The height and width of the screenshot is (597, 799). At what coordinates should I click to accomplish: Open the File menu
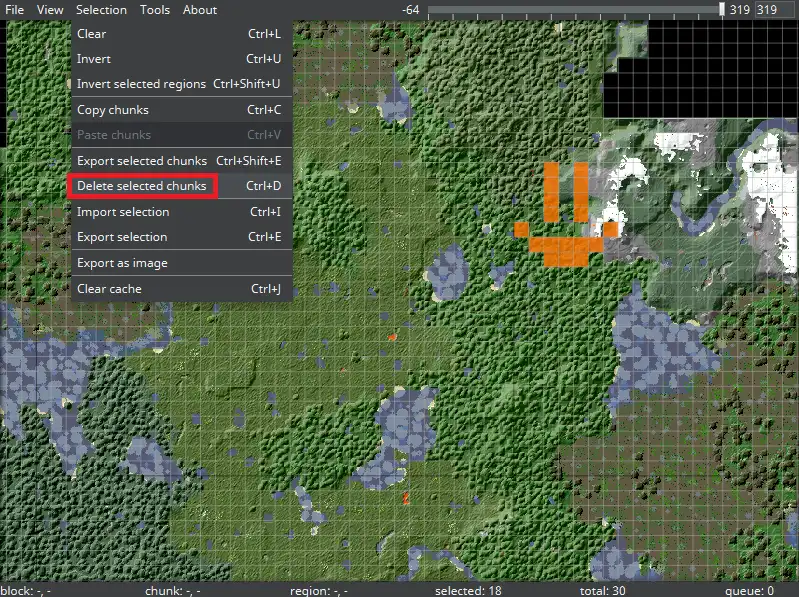pyautogui.click(x=14, y=10)
